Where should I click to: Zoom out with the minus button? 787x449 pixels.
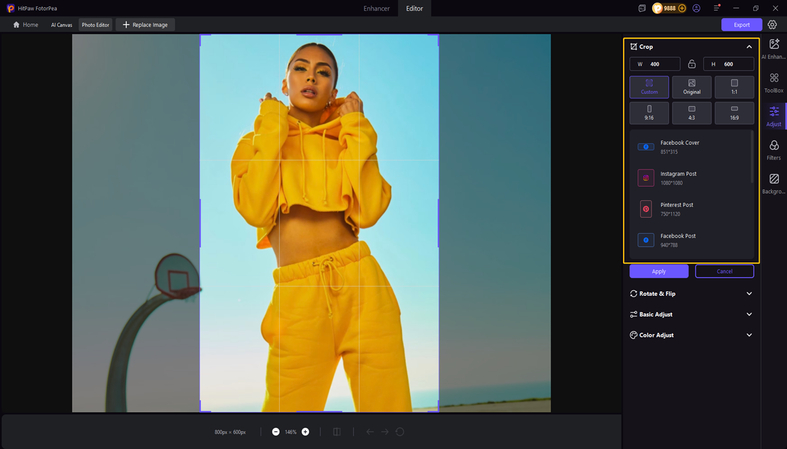coord(276,432)
